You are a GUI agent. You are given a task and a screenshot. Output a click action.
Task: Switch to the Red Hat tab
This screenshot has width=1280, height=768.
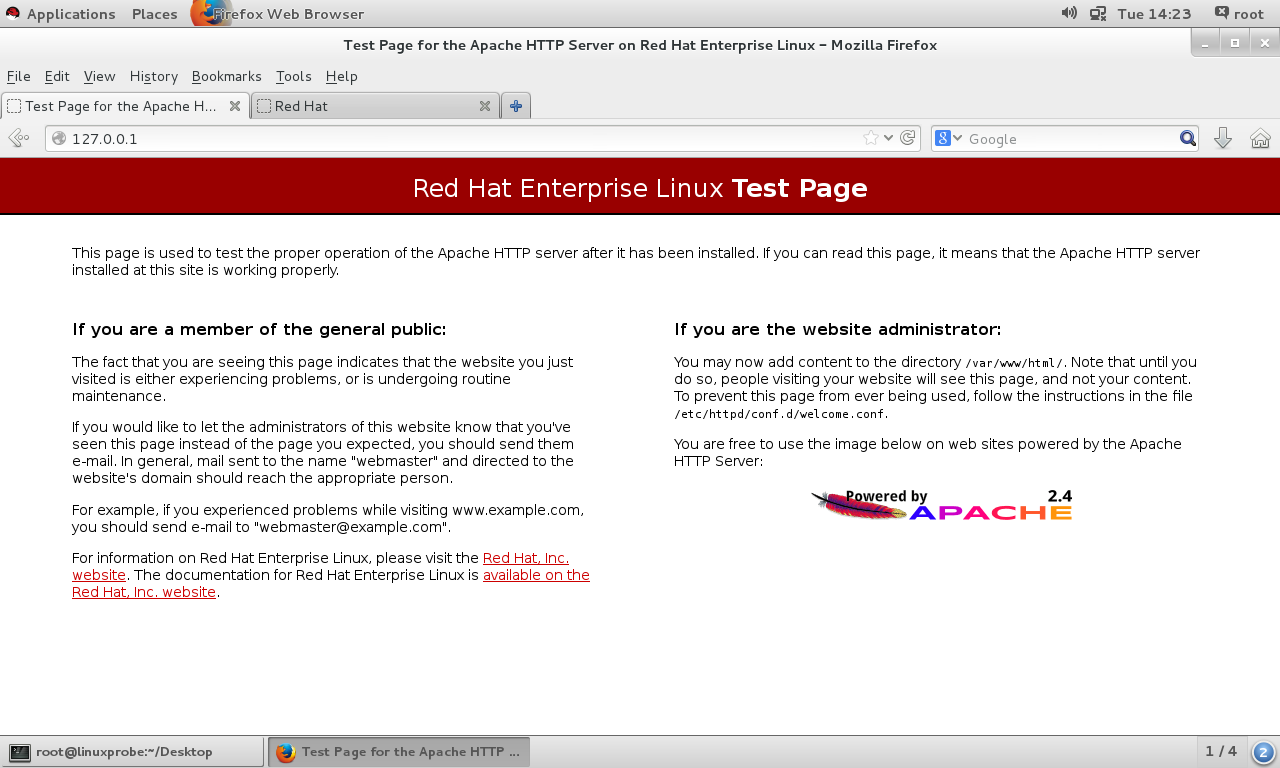[x=365, y=106]
